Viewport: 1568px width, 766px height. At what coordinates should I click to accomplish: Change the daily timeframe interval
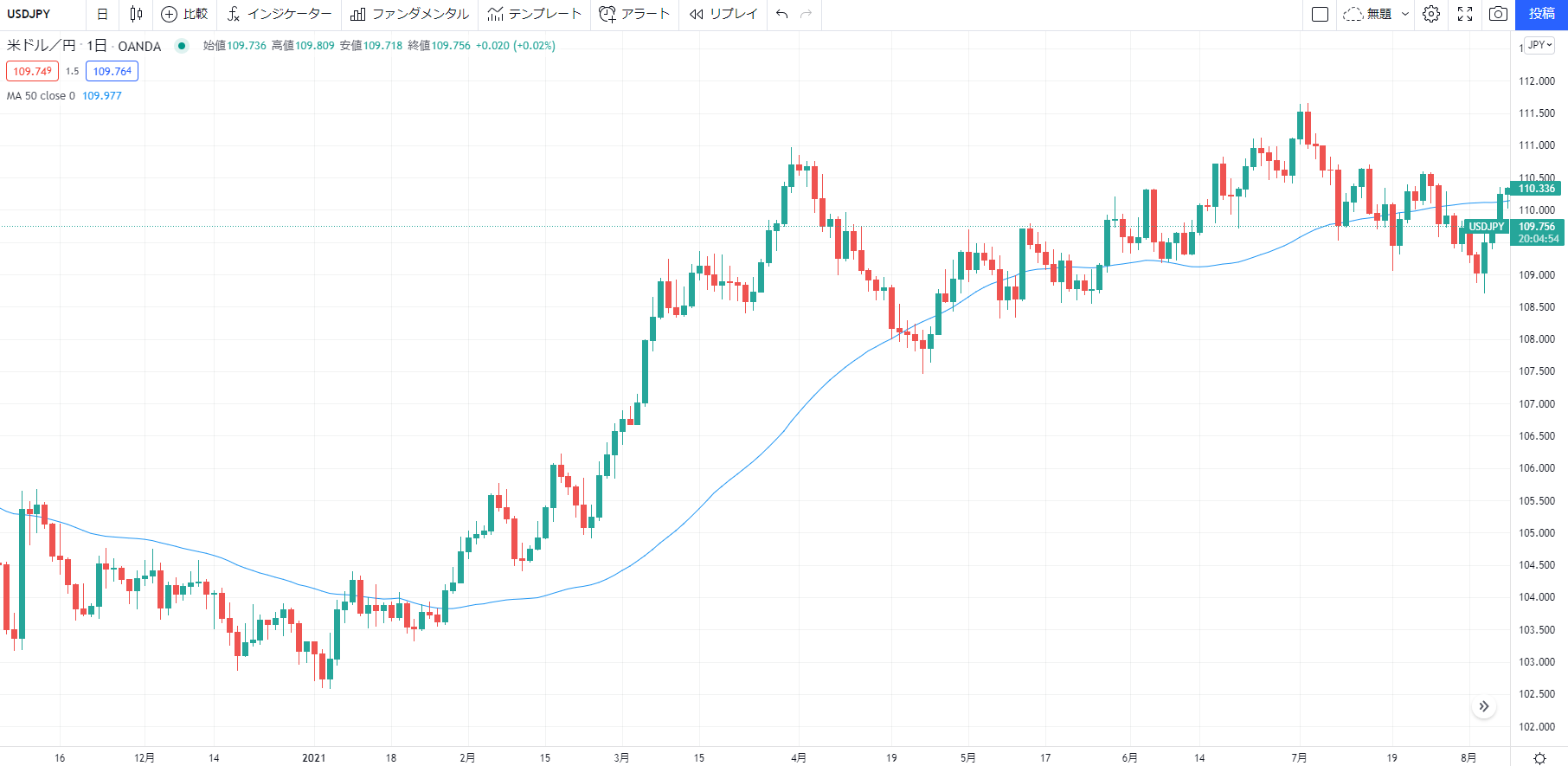(102, 14)
